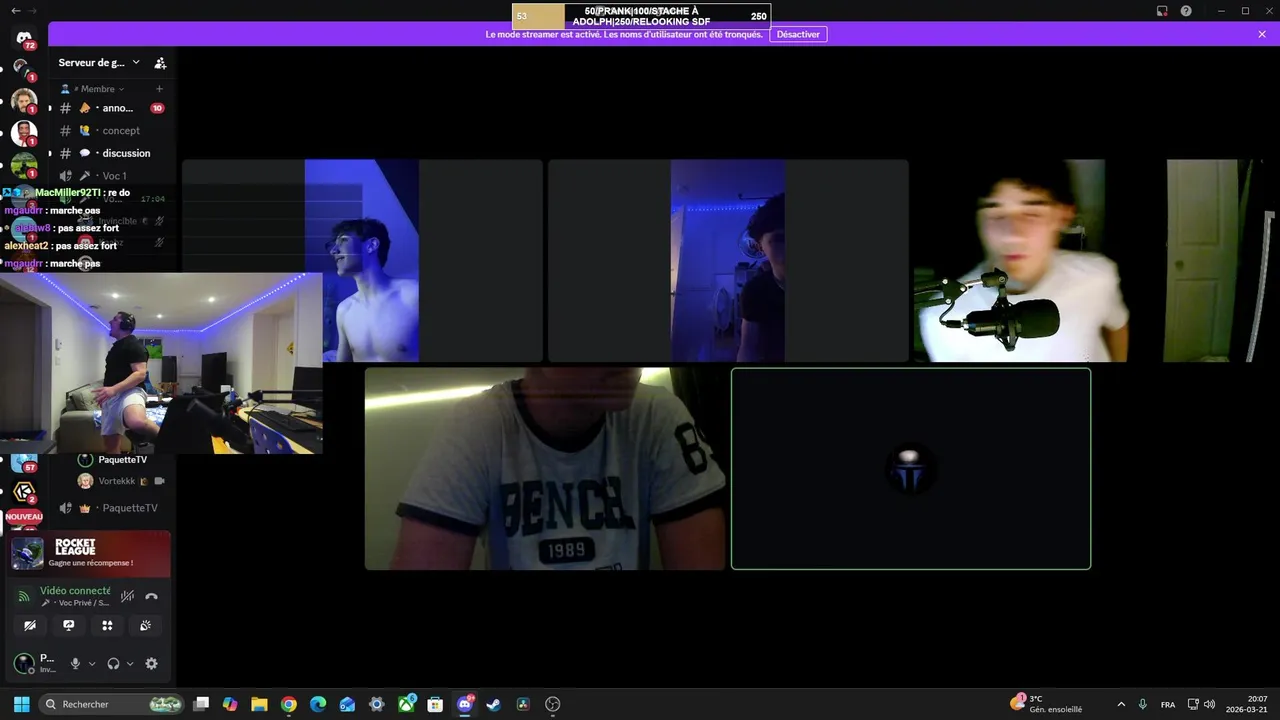The width and height of the screenshot is (1280, 720).
Task: Open headphone output options arrow
Action: point(130,663)
